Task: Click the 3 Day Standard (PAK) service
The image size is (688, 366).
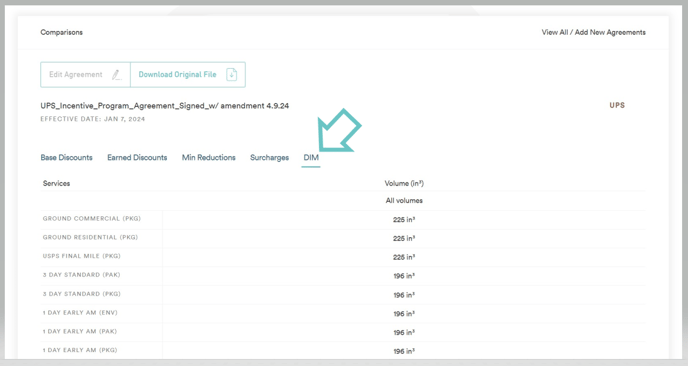Action: coord(82,275)
